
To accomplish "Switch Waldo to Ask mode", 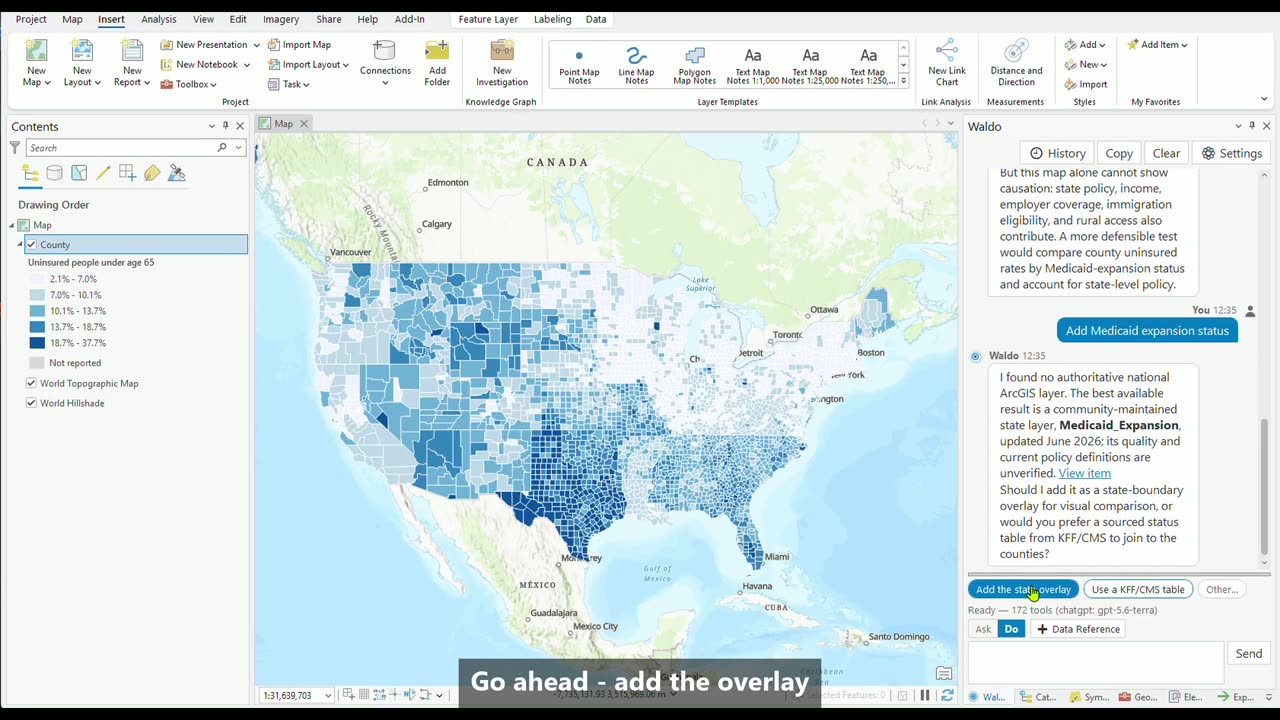I will click(983, 629).
